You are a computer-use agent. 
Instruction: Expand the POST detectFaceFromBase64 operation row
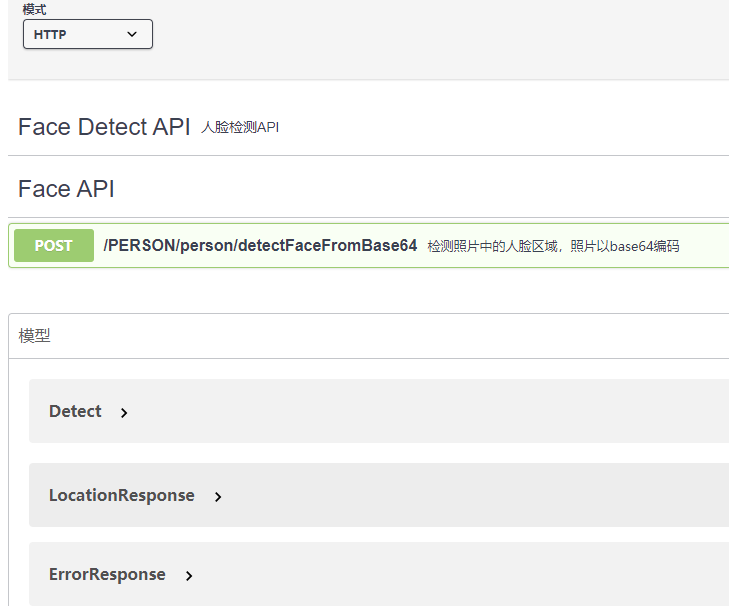pyautogui.click(x=369, y=246)
